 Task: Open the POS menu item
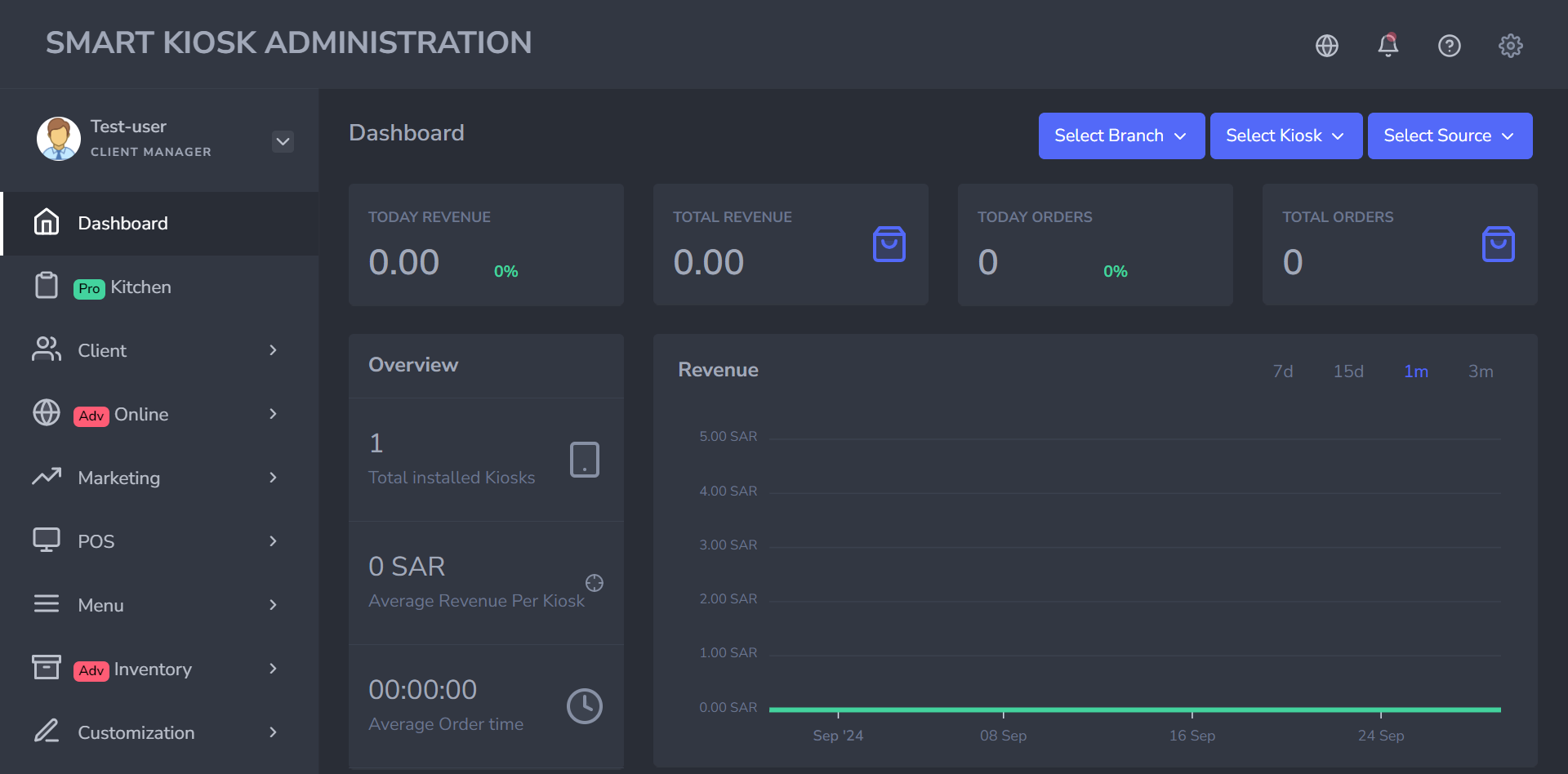[x=159, y=542]
